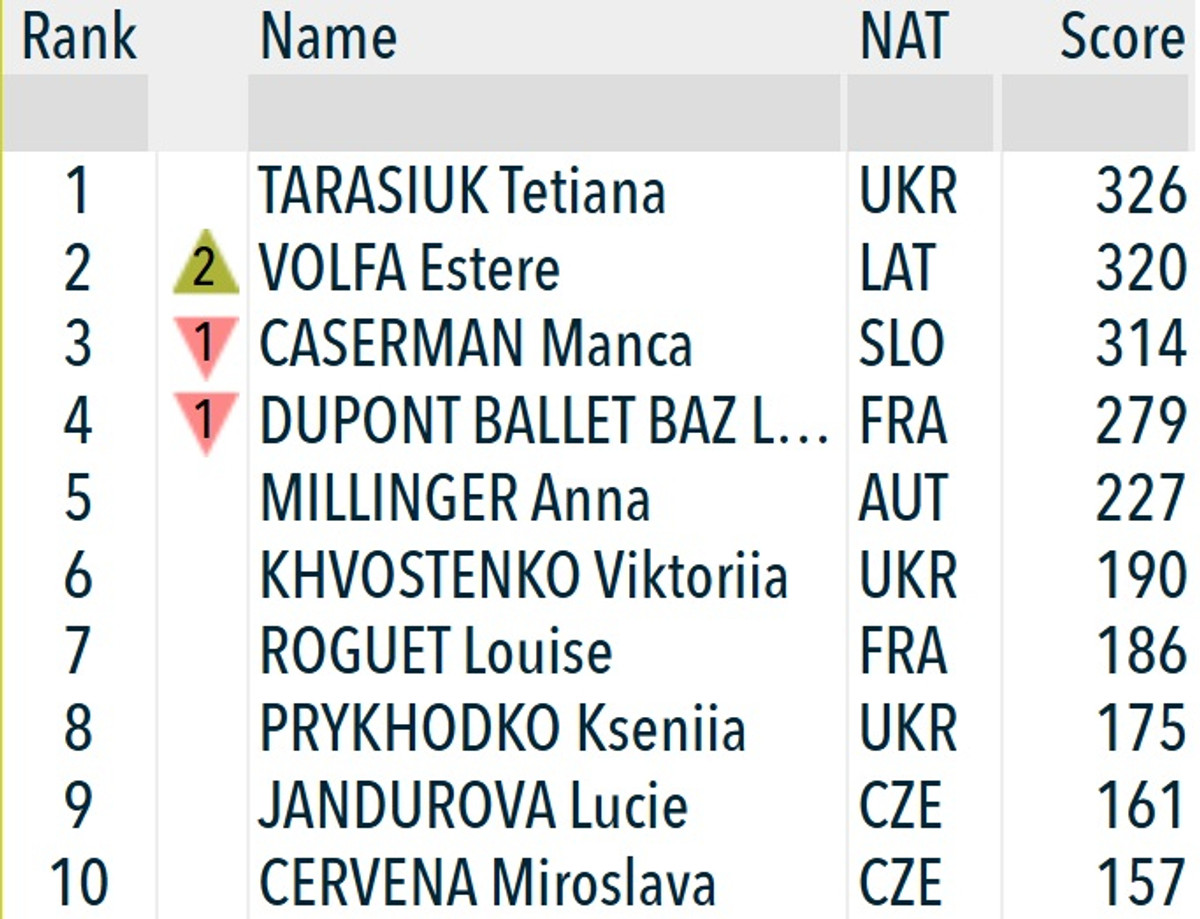Click the NAT filter field below header
The image size is (1200, 919).
click(x=919, y=113)
